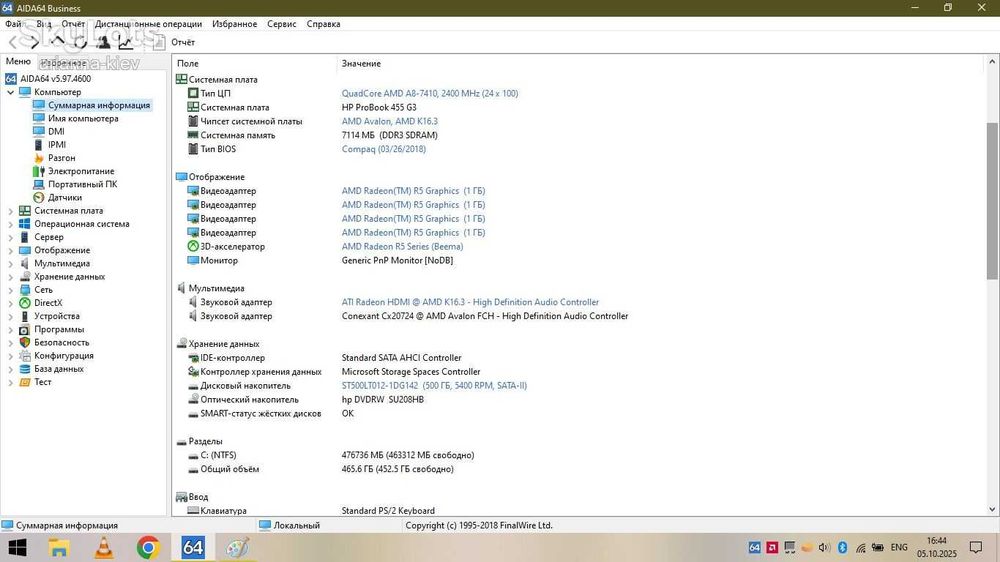Generate a report with the Отчёт toolbar button
1000x562 pixels.
tap(174, 42)
